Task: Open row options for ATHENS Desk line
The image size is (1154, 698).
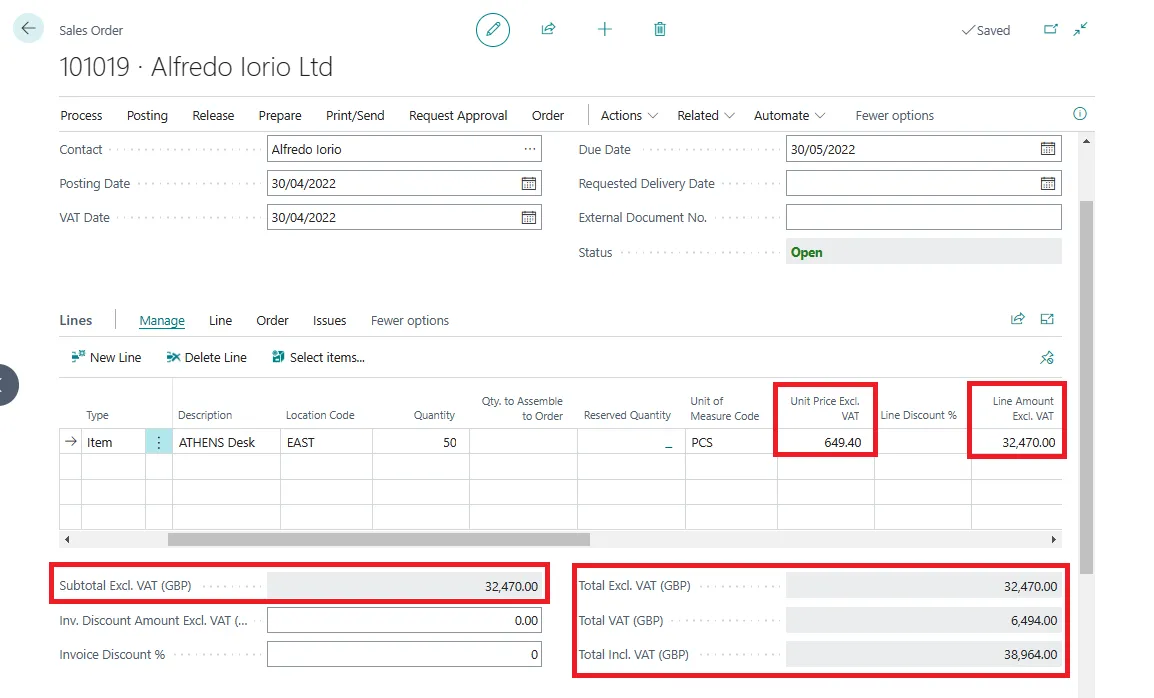Action: point(158,443)
